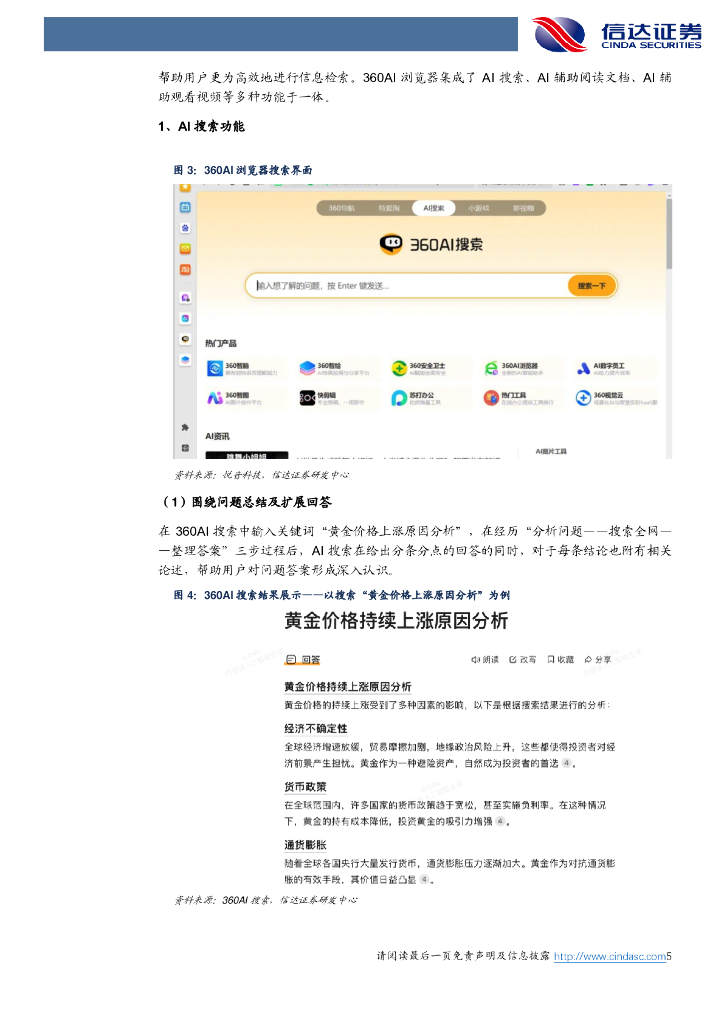Click the 1、AI搜索功能 heading
Viewport: 724px width, 1024px height.
(201, 127)
